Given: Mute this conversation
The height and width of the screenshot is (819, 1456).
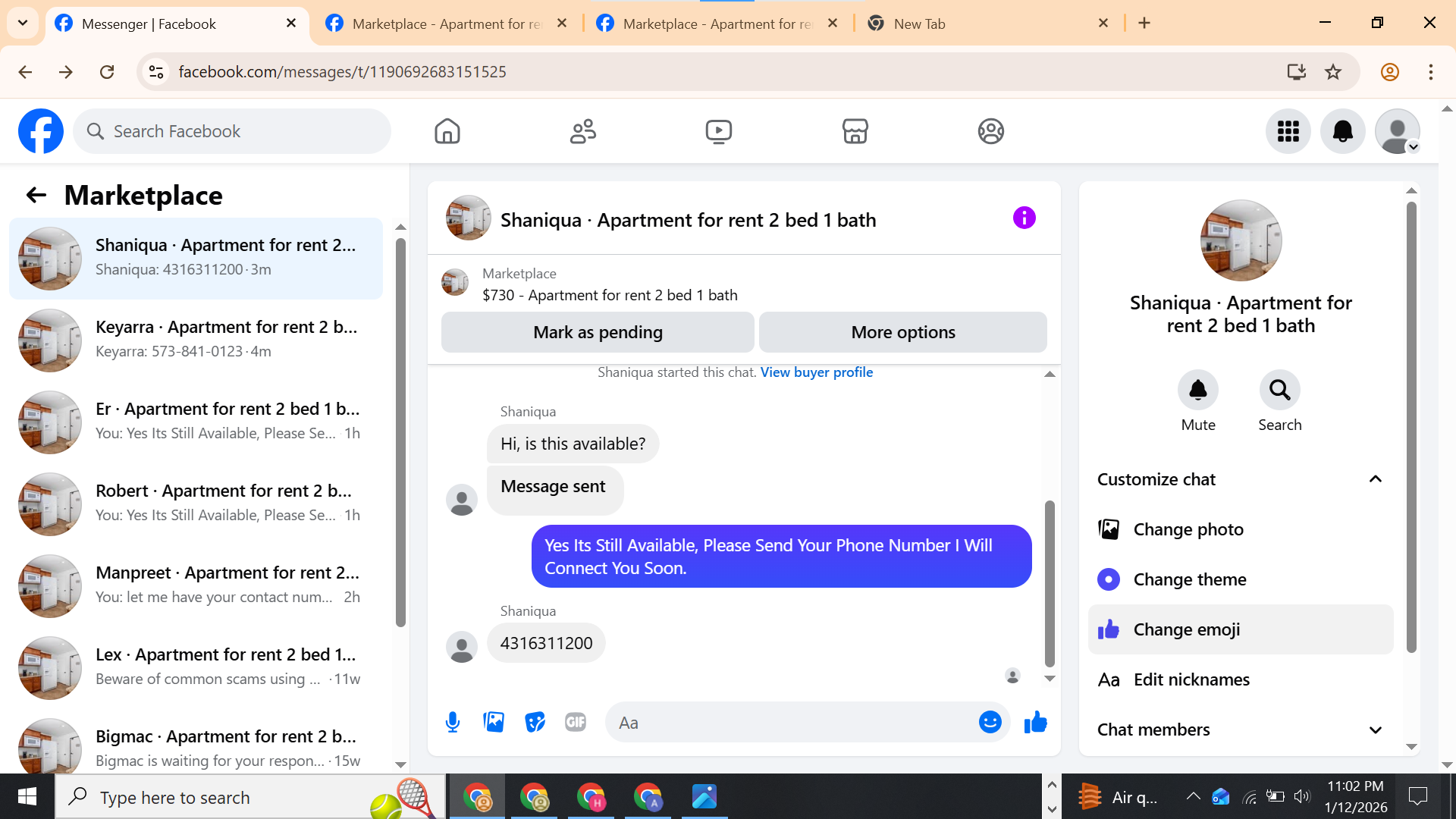Looking at the screenshot, I should [x=1197, y=390].
